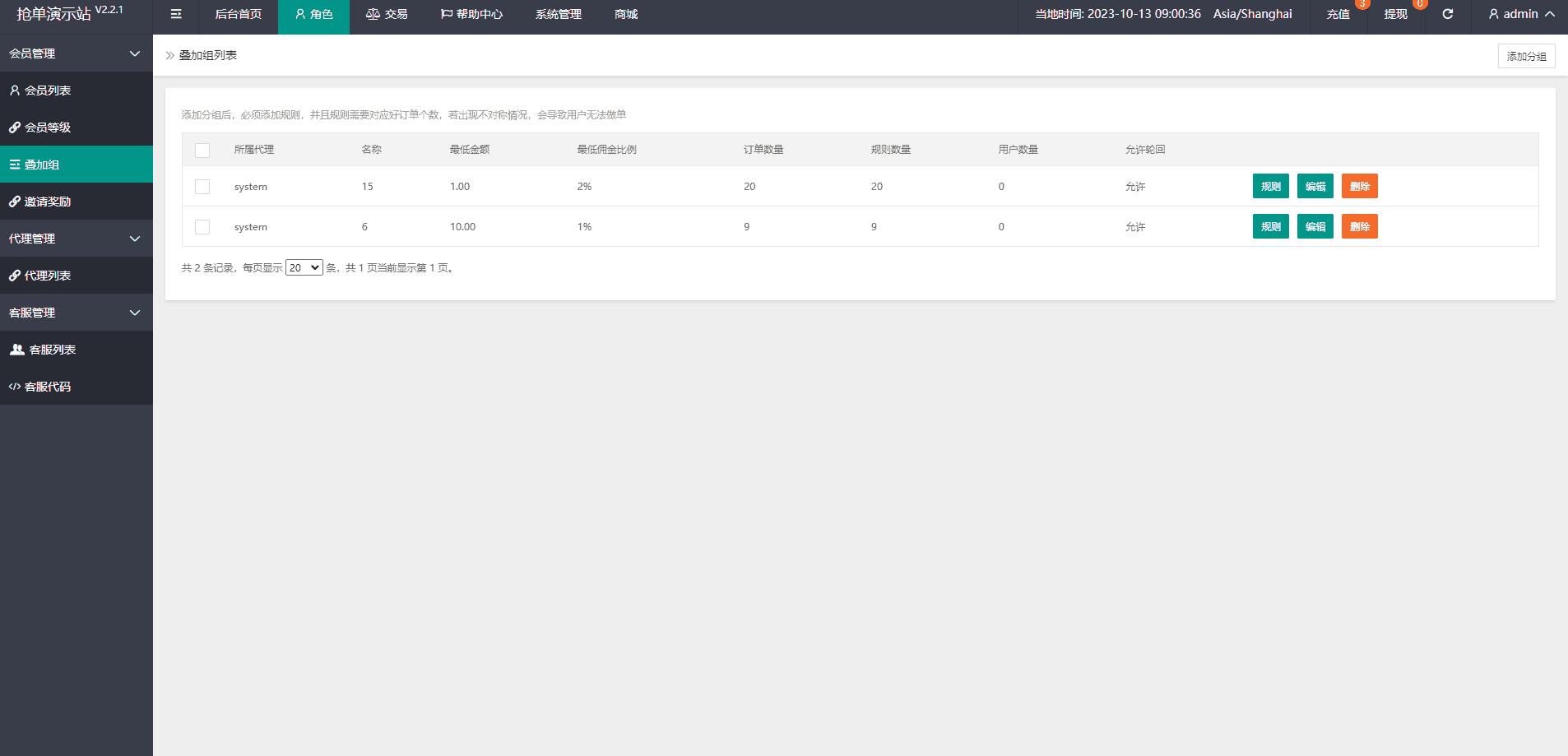Click the 提现 withdrawal notification item
Screen dimensions: 1568x756
[x=1395, y=14]
